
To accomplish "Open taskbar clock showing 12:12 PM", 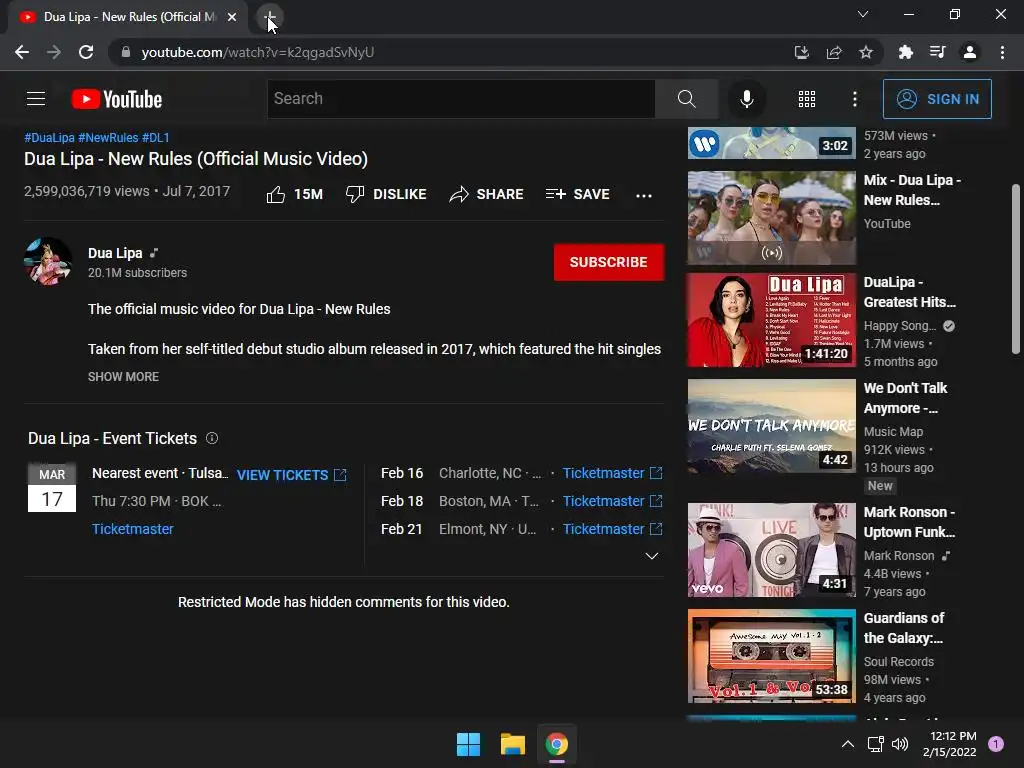I will tap(949, 744).
